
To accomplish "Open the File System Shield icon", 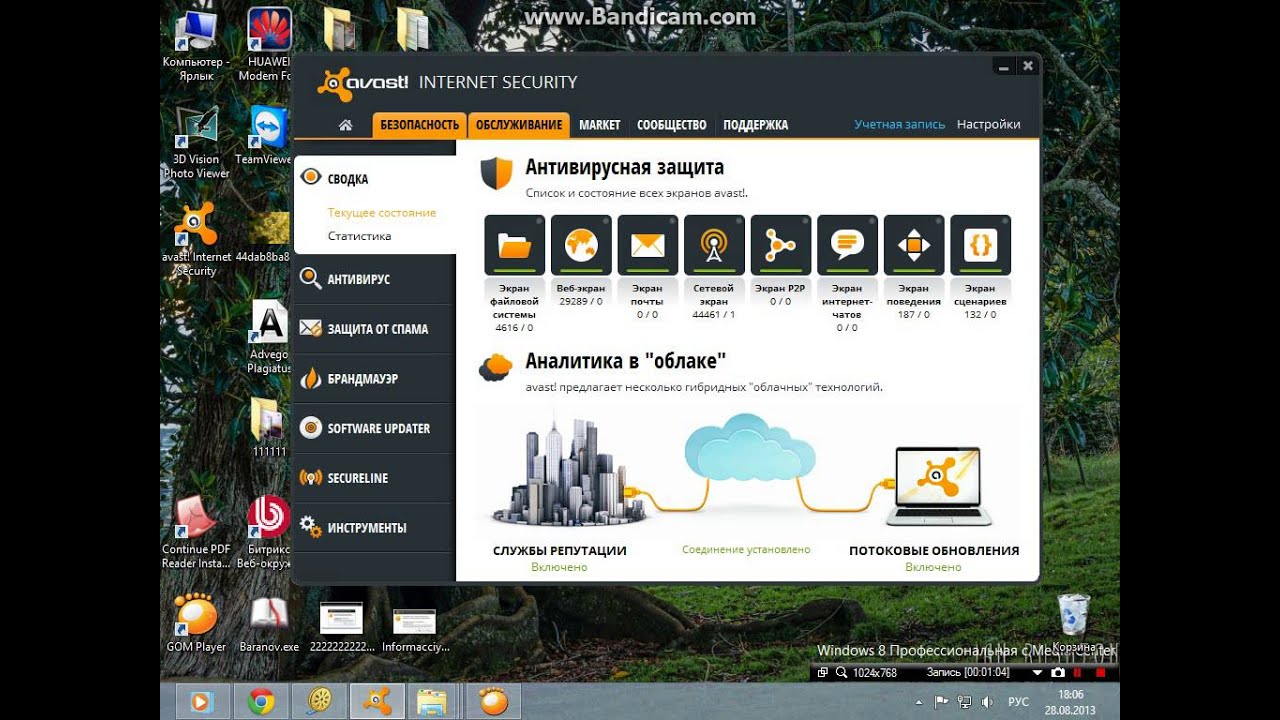I will coord(514,244).
